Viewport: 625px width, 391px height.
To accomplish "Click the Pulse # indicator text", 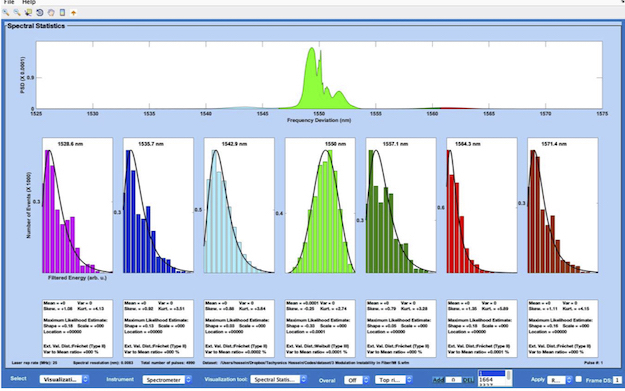I will (594, 363).
